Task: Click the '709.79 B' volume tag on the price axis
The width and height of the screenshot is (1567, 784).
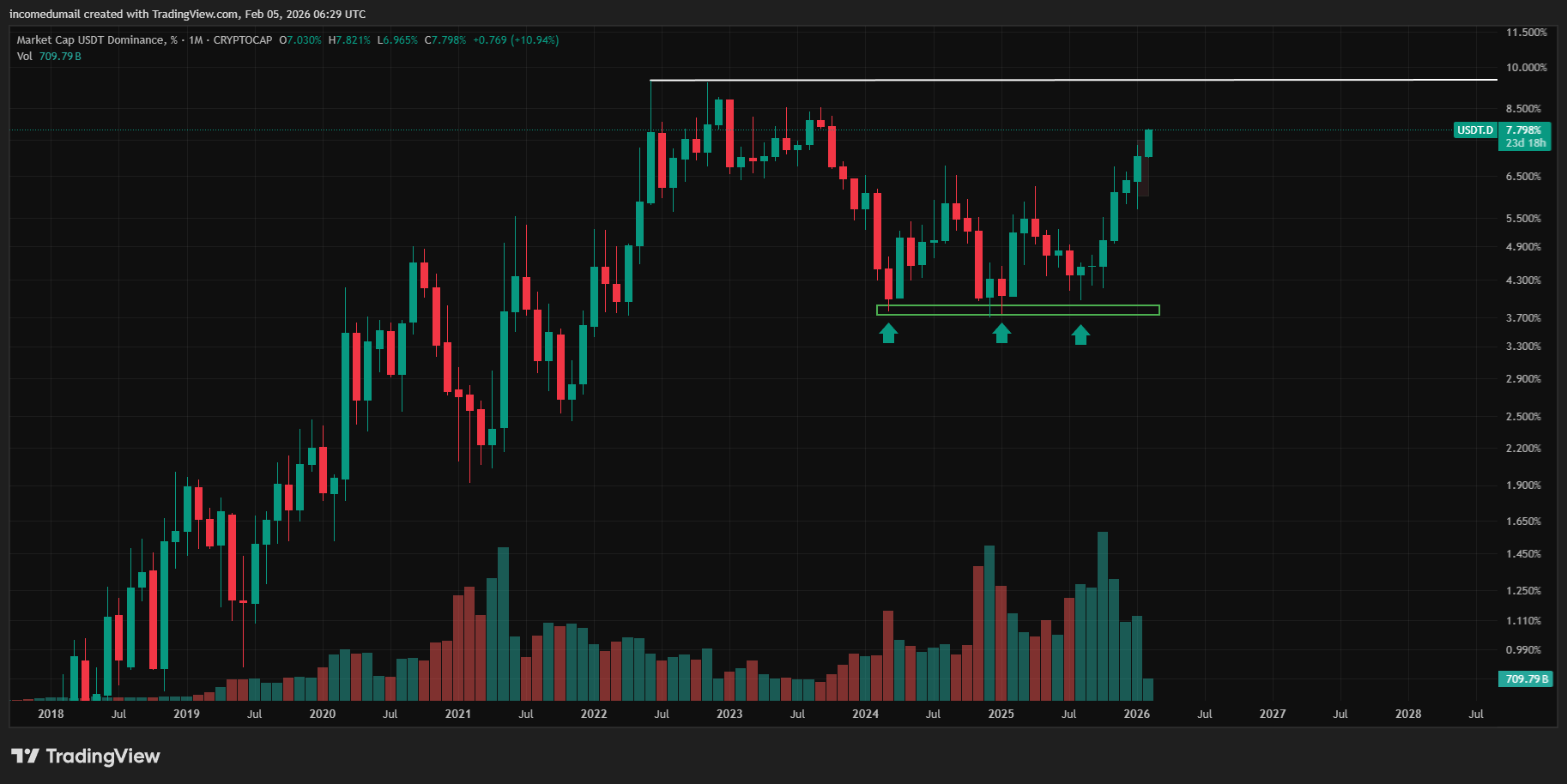Action: (x=1526, y=678)
